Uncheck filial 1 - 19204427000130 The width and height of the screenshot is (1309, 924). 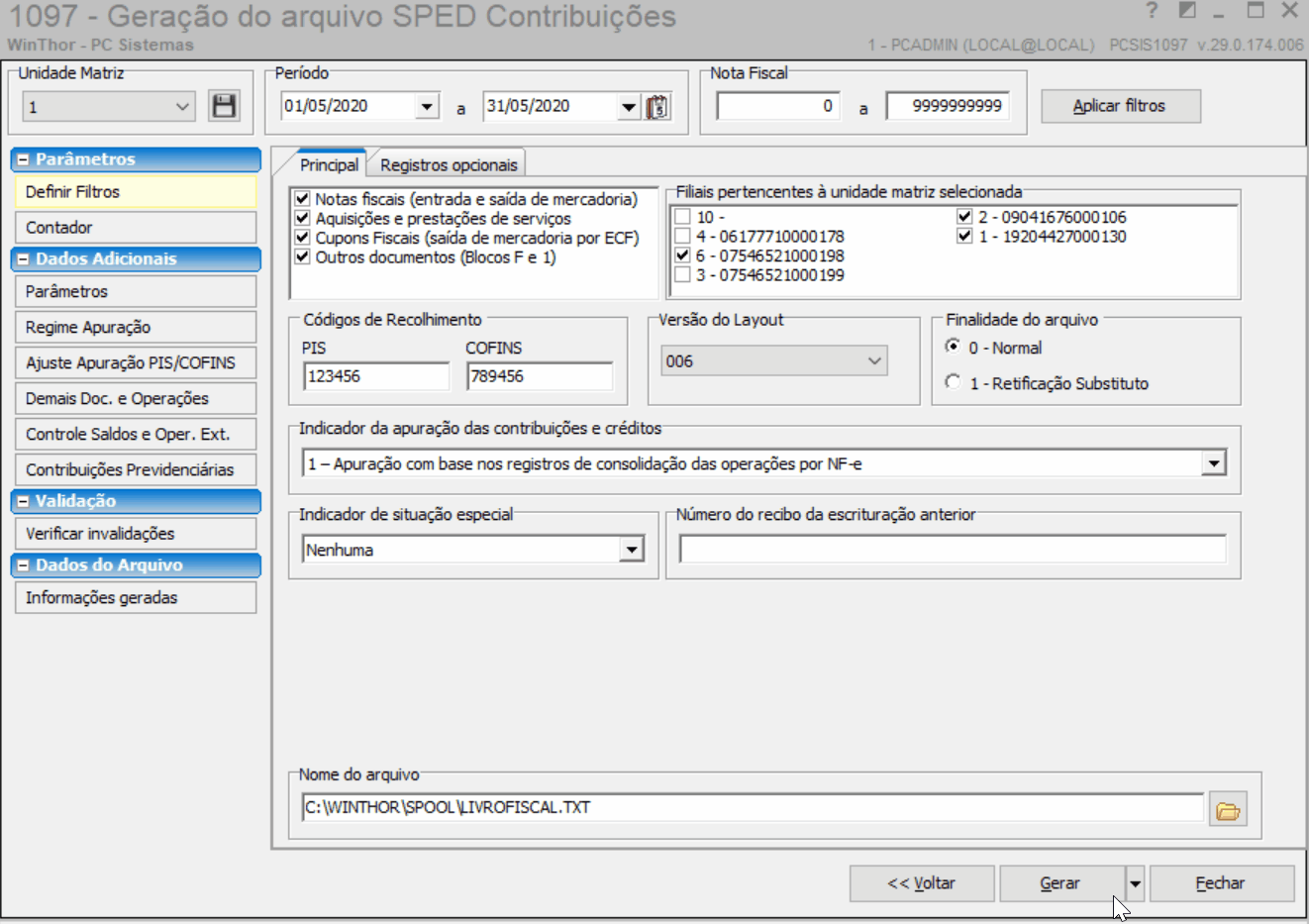964,236
